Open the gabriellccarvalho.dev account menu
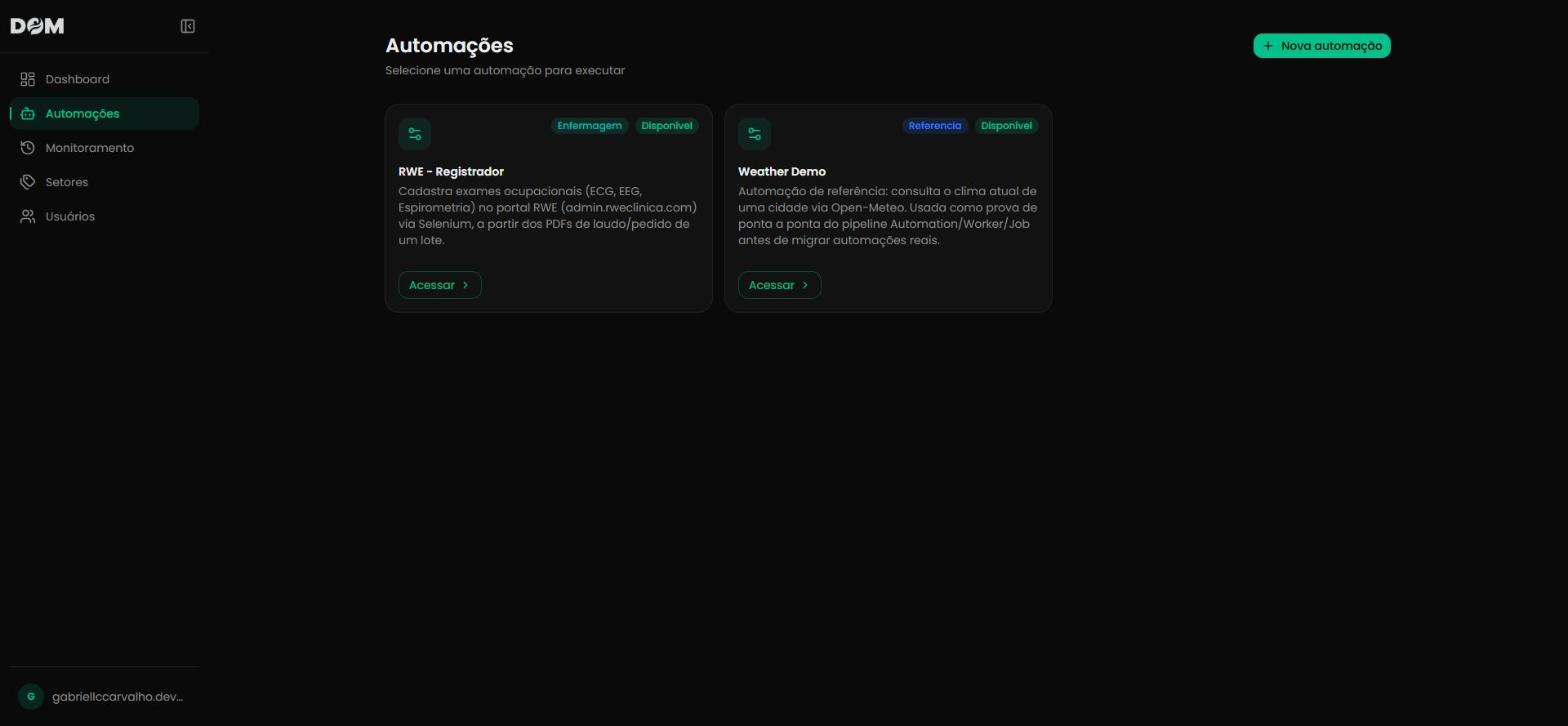Image resolution: width=1568 pixels, height=726 pixels. pos(104,697)
